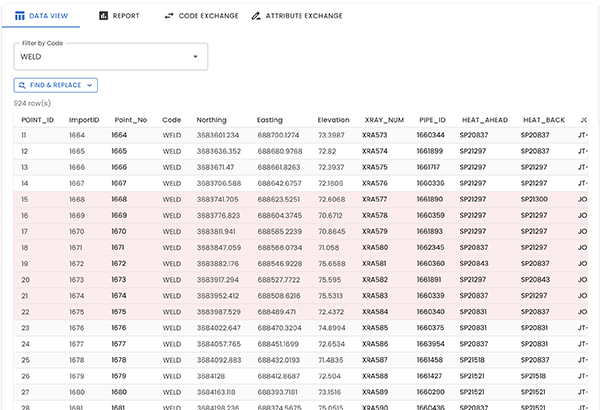Viewport: 600px width, 410px height.
Task: Select cell XRA588
Action: pos(375,376)
